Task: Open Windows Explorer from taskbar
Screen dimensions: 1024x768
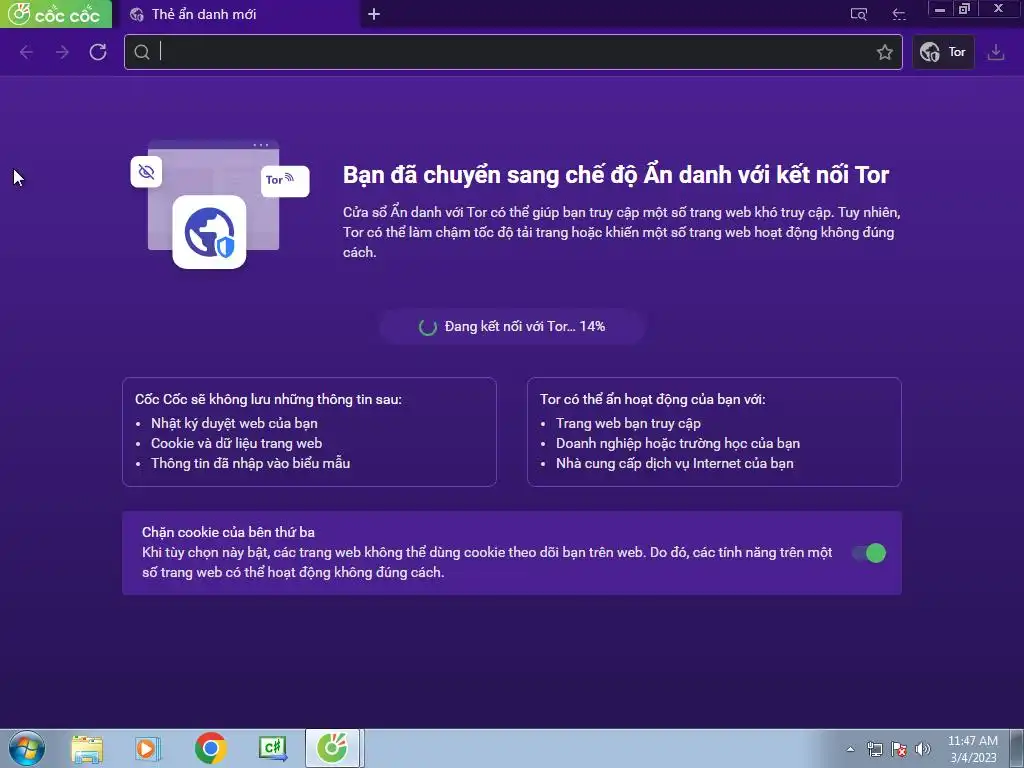Action: click(x=87, y=749)
